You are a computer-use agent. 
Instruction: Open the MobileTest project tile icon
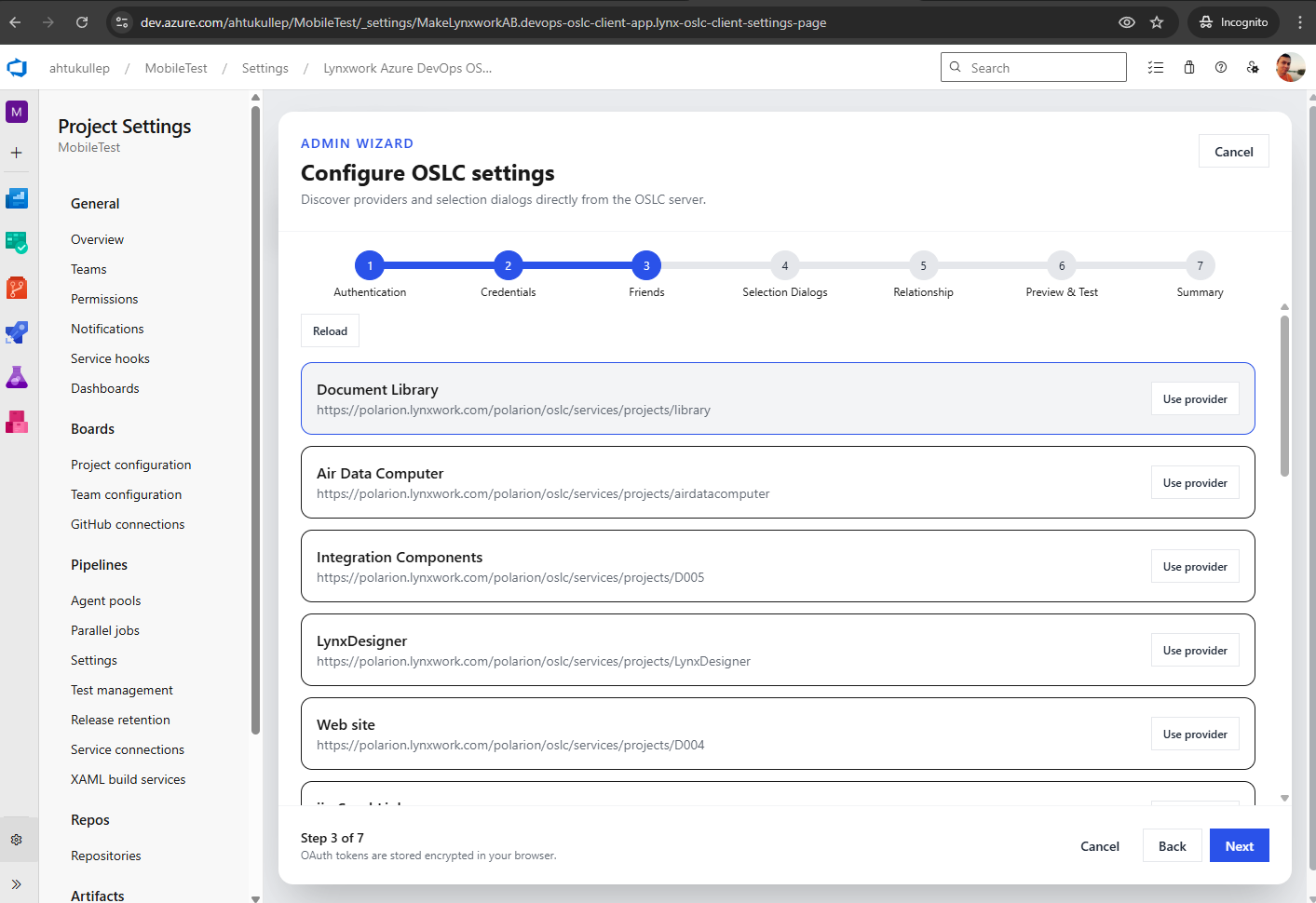coord(17,112)
